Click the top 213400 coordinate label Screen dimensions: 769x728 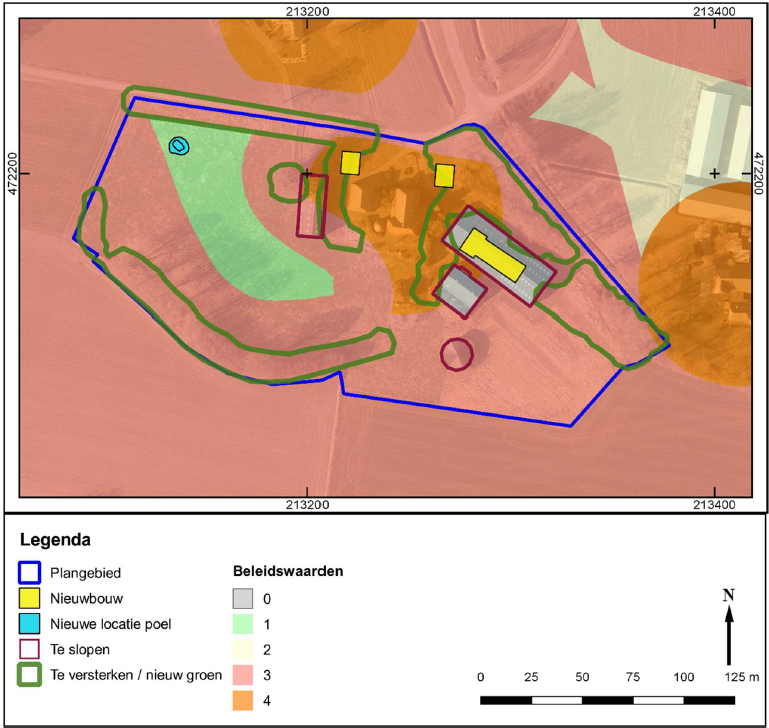pos(714,11)
